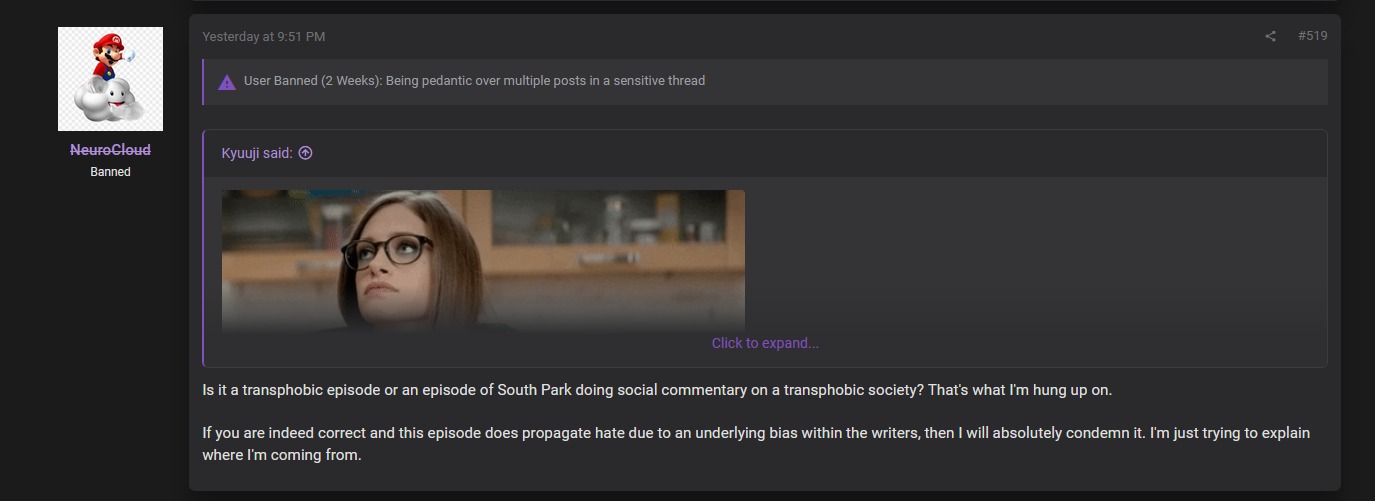Click the "Banned" user title text
This screenshot has width=1375, height=501.
(110, 172)
